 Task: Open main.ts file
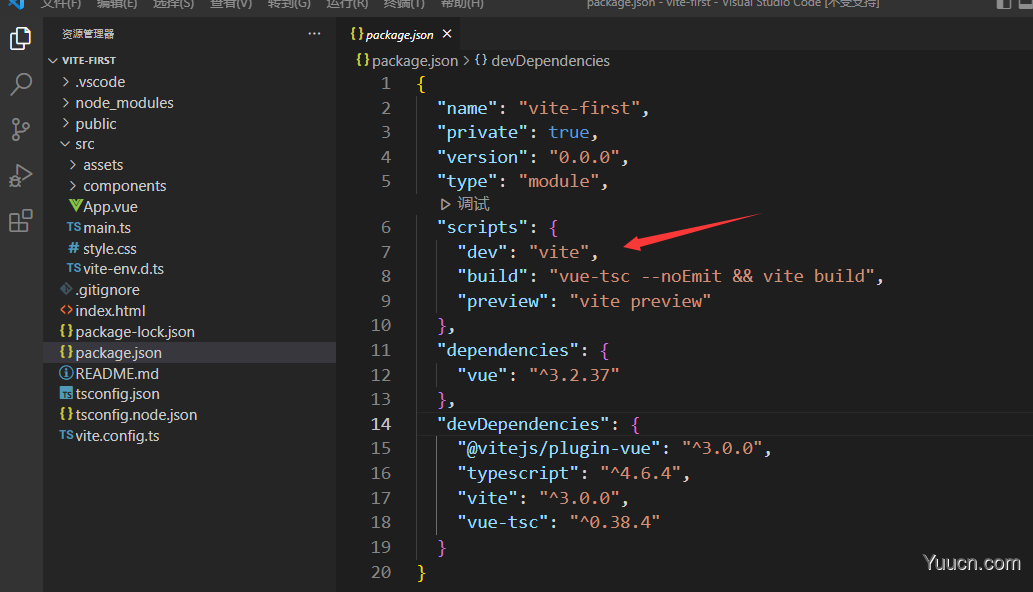pos(107,228)
